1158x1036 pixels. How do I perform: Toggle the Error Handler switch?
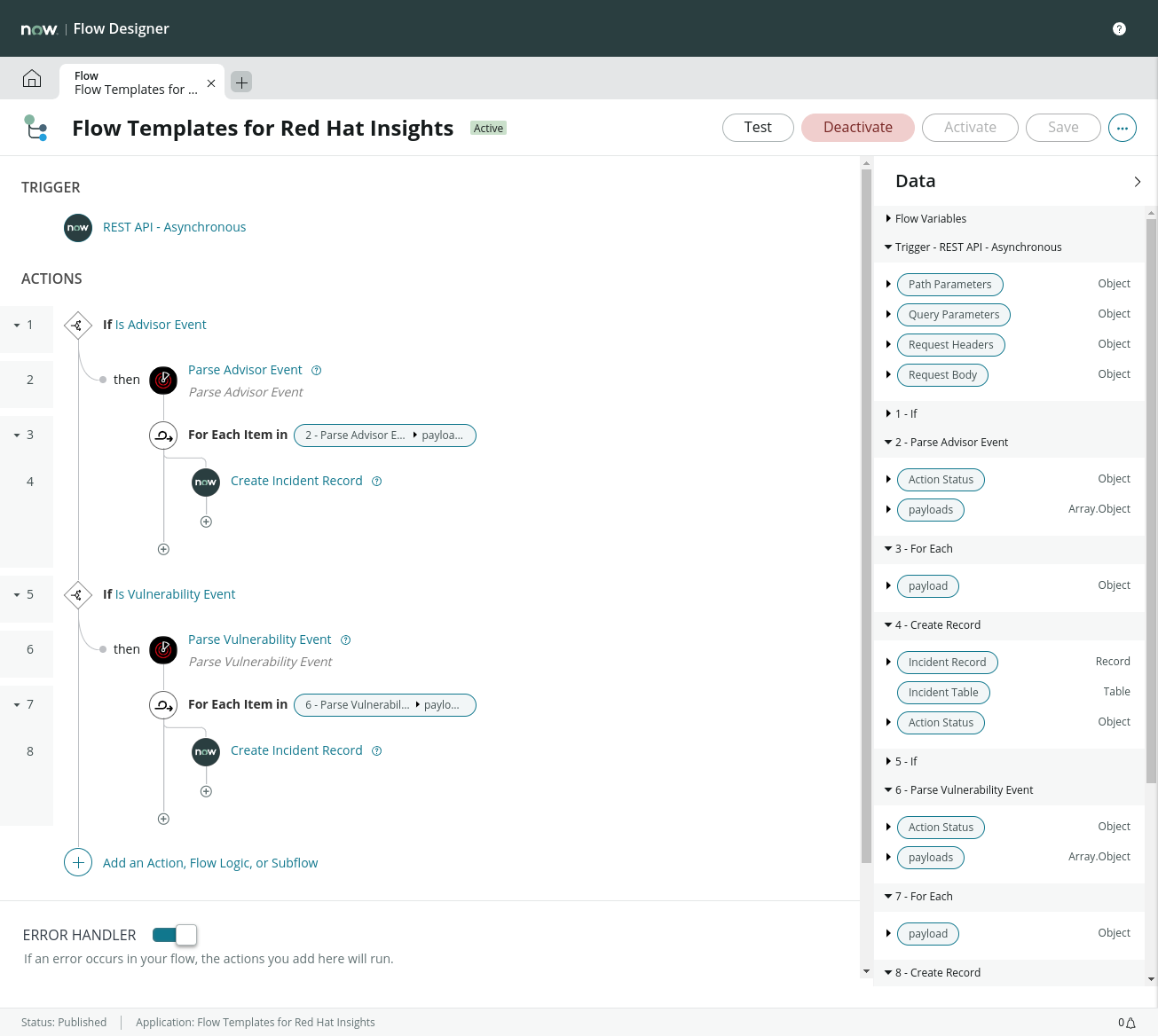coord(175,935)
